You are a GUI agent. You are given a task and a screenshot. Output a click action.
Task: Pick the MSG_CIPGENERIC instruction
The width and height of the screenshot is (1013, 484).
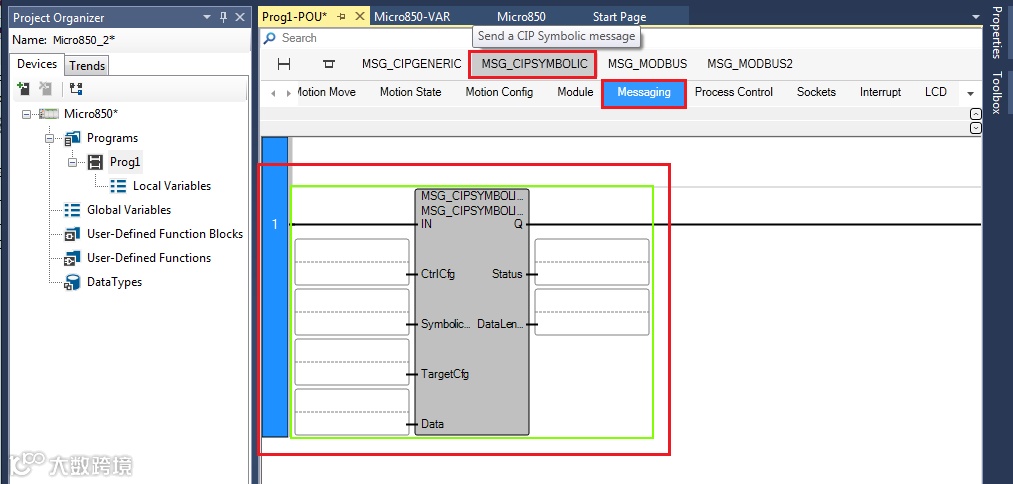point(412,64)
